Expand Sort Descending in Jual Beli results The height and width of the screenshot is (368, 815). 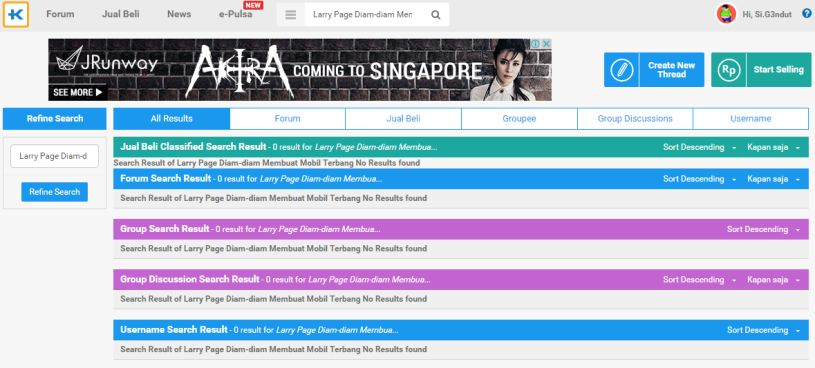[700, 147]
